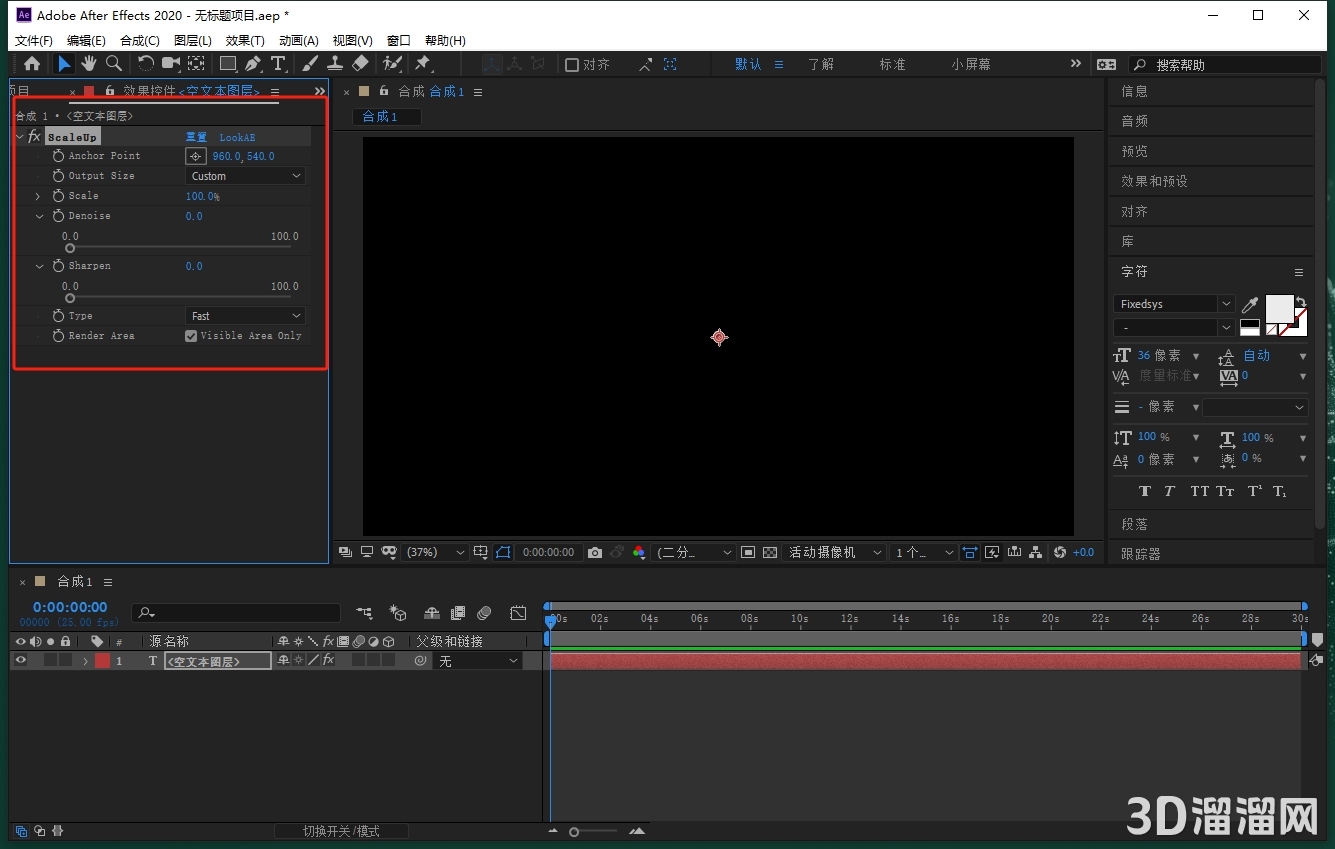The image size is (1335, 849).
Task: Open the 动画(A) menu
Action: coord(299,40)
